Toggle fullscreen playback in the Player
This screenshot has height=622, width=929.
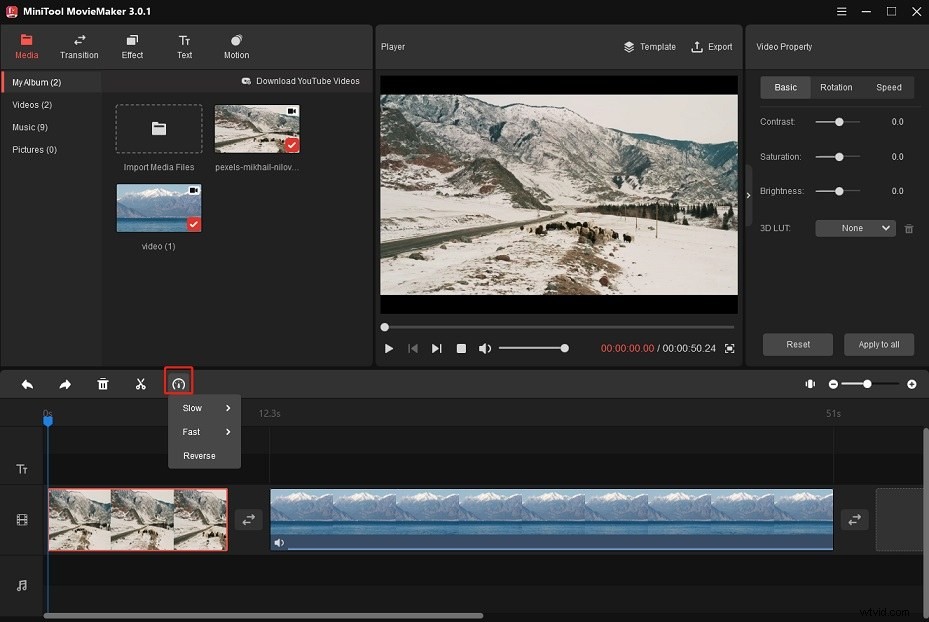tap(729, 348)
